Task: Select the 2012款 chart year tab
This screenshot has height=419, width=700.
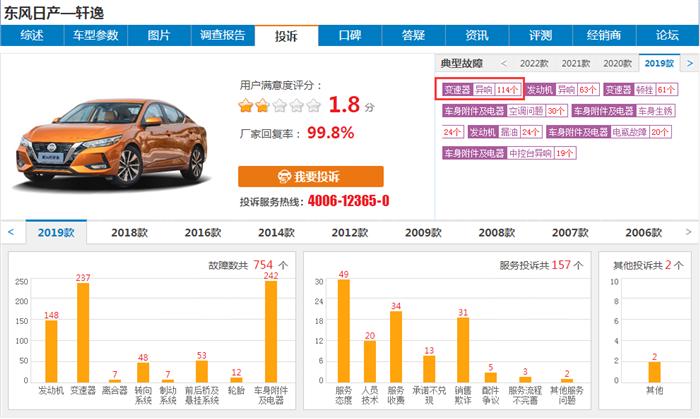Action: (350, 232)
